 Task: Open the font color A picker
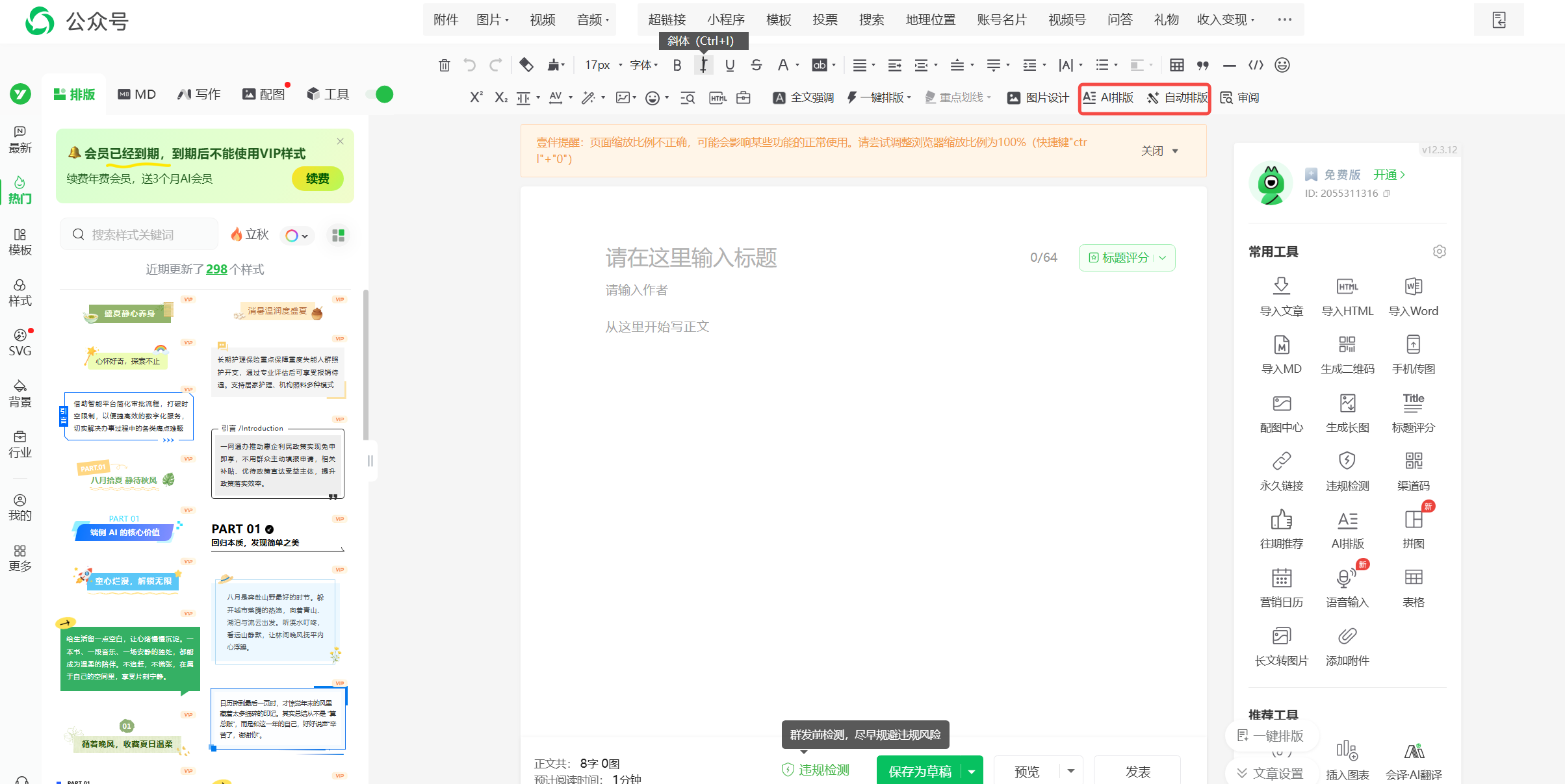tap(787, 65)
